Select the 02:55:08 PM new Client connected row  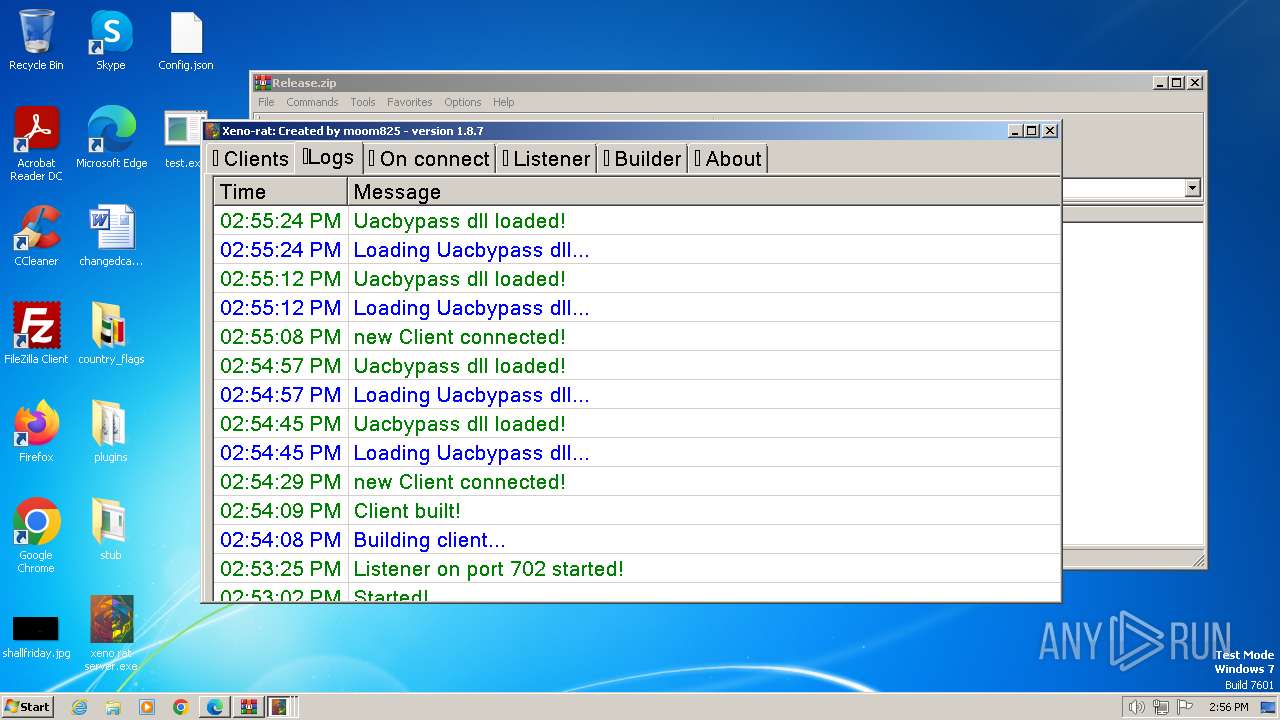637,337
